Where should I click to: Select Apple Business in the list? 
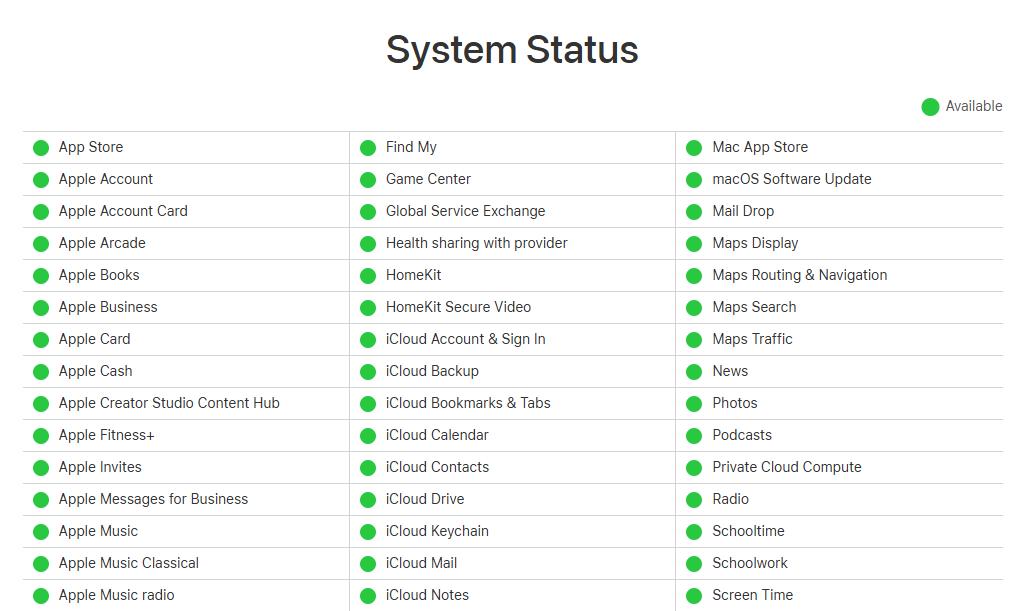(x=108, y=307)
